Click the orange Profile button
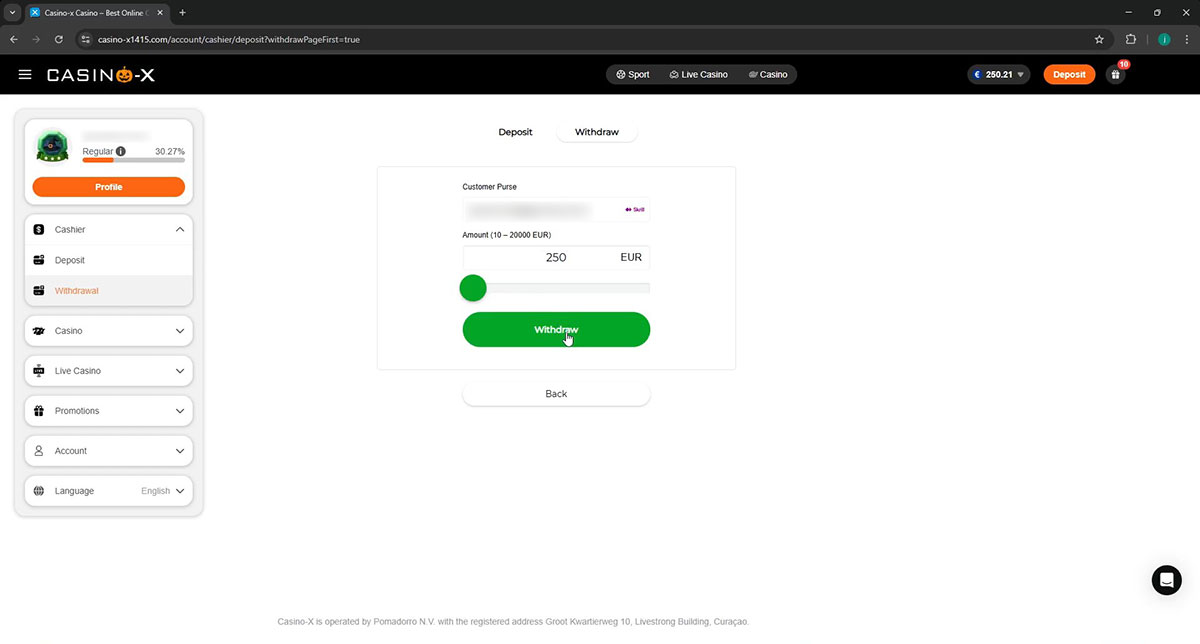This screenshot has width=1200, height=644. point(108,187)
